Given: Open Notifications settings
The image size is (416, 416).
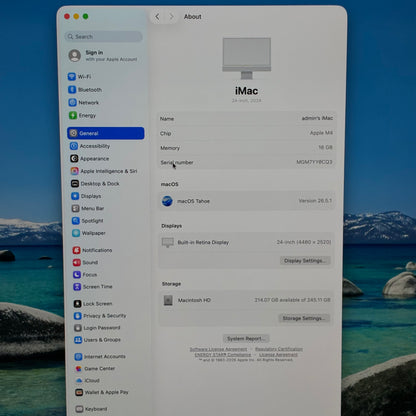Looking at the screenshot, I should tap(92, 250).
